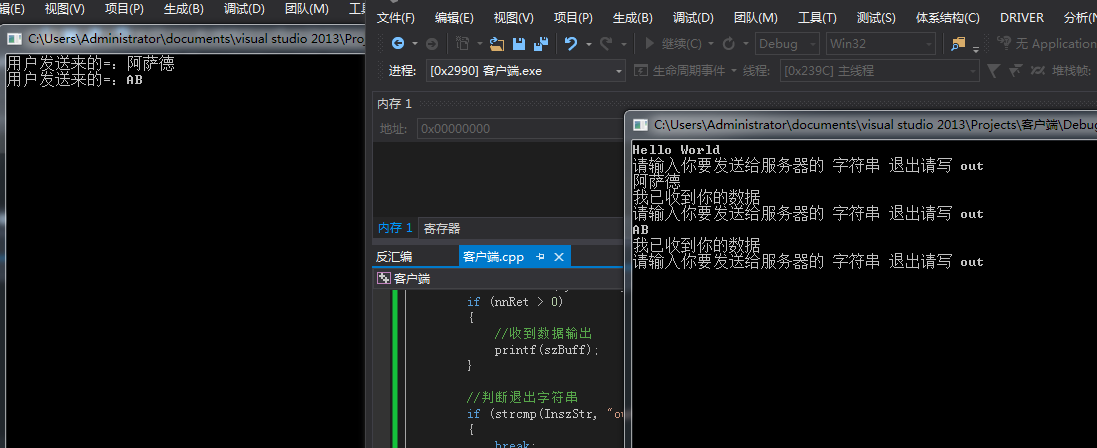Viewport: 1097px width, 448px height.
Task: Click the Navigate Backward arrow icon
Action: coord(398,43)
